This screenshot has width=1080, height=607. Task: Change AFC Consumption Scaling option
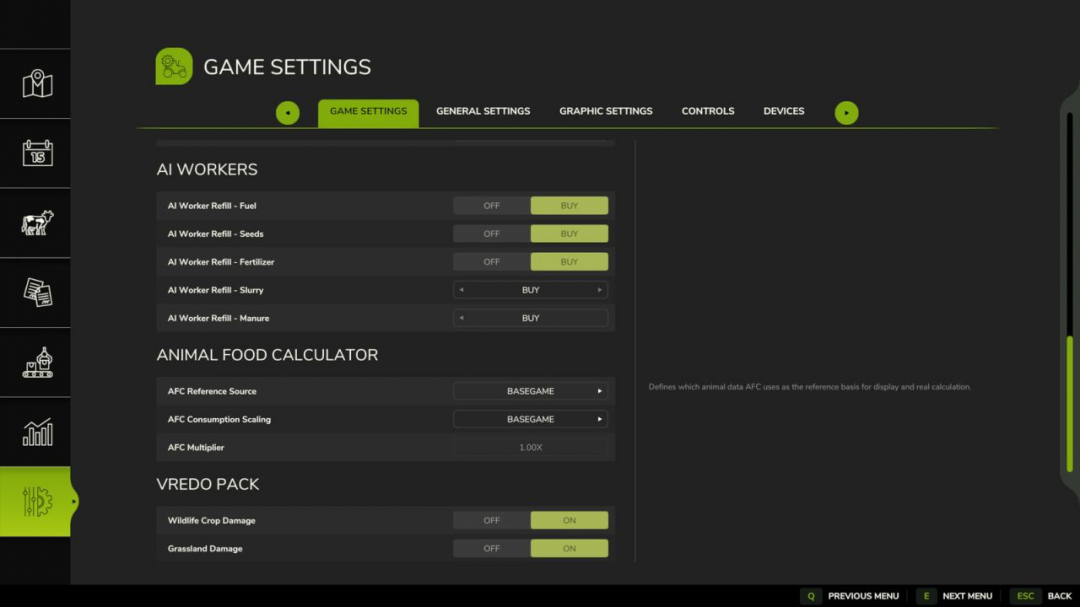(x=530, y=419)
